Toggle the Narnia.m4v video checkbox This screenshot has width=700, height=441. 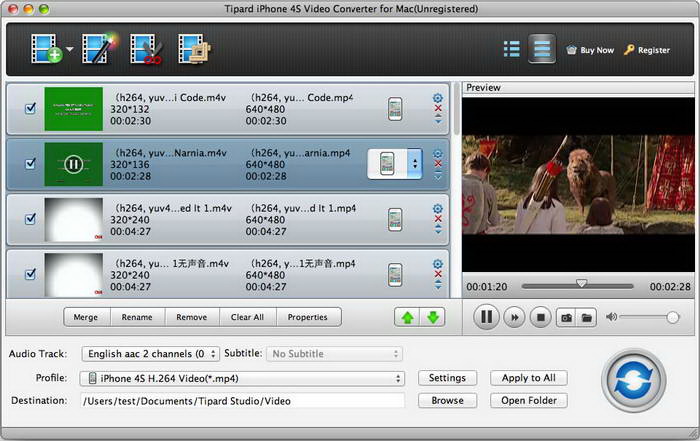point(29,163)
